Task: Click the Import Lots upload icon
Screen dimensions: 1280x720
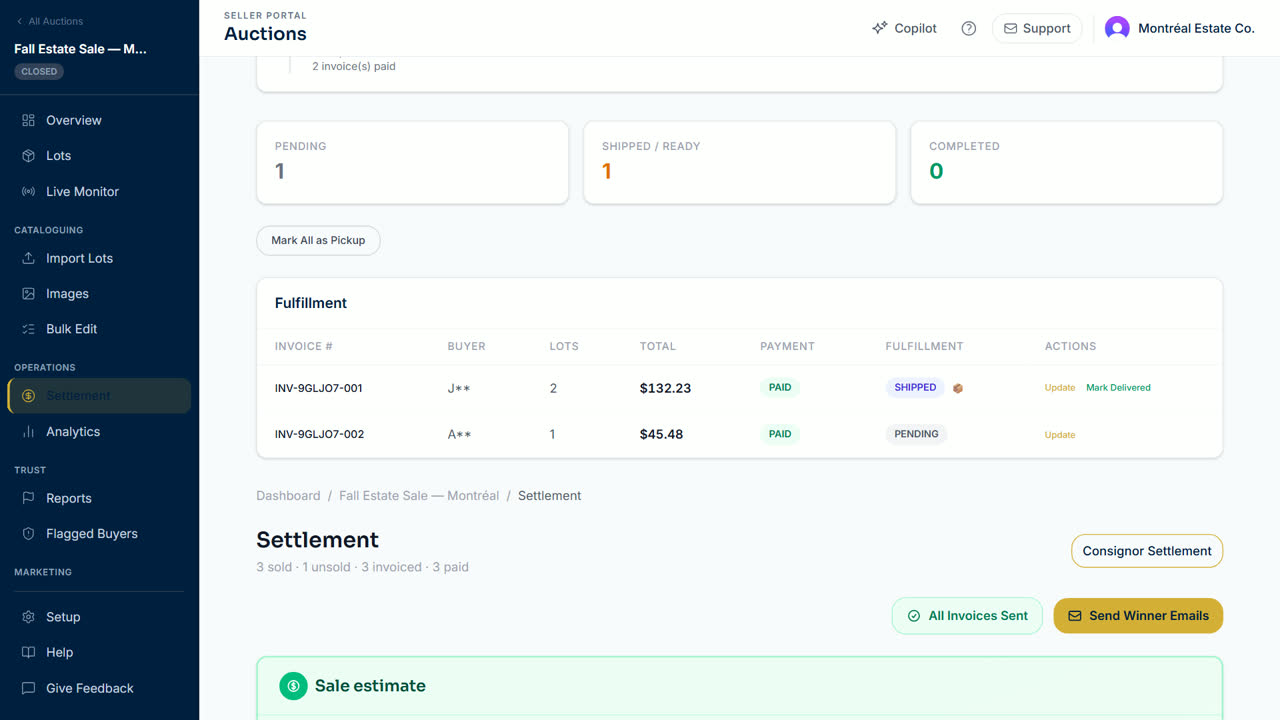Action: pos(28,258)
